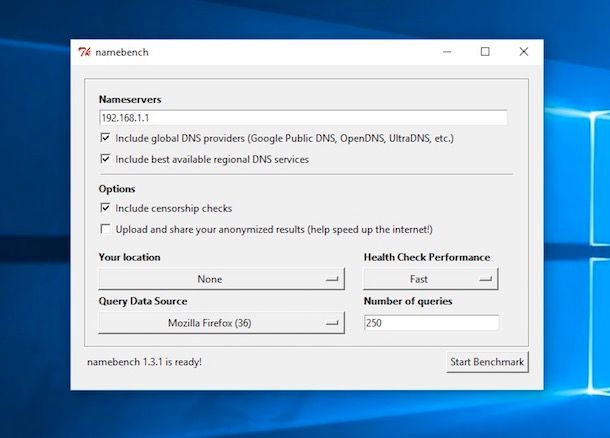Click 'namebench 1.3.1 is ready!' status text

point(144,362)
